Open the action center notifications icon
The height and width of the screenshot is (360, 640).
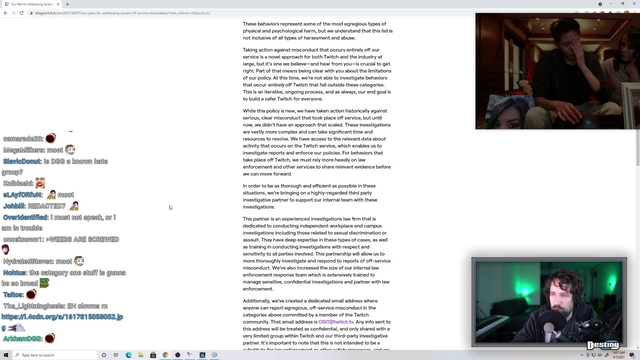632,355
